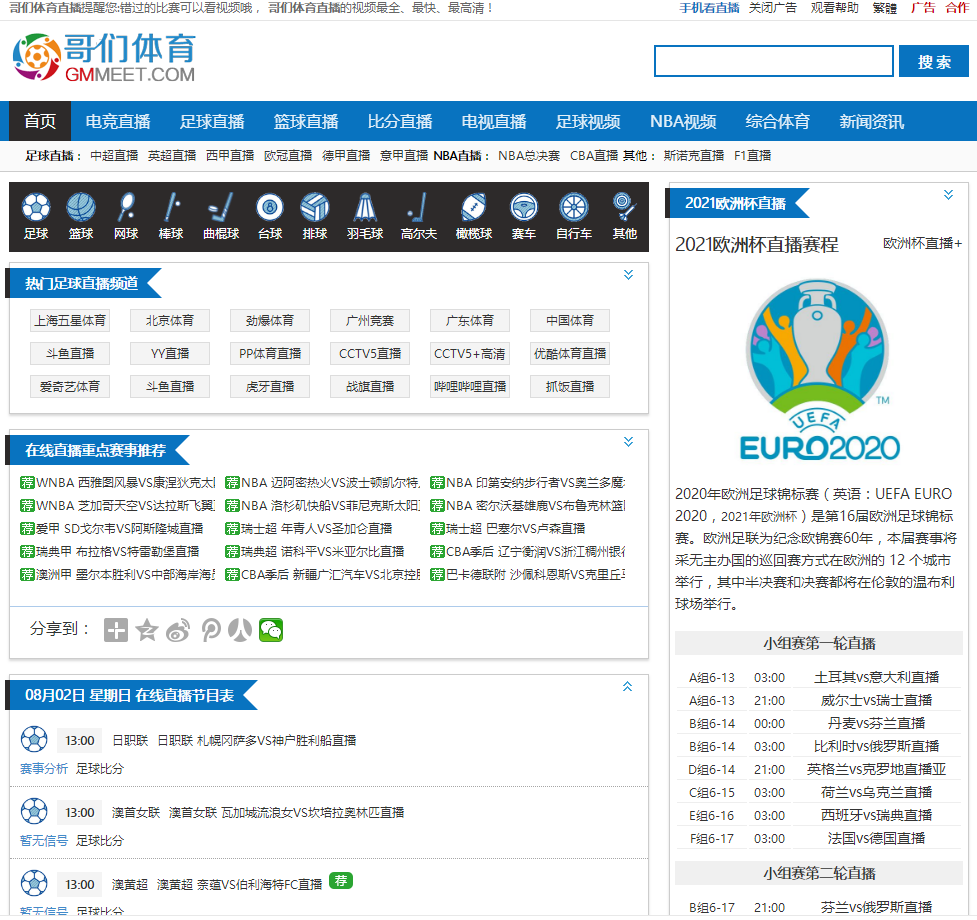This screenshot has height=920, width=977.
Task: Open 英格兰vs克罗地直播亚 match link
Action: coord(877,769)
